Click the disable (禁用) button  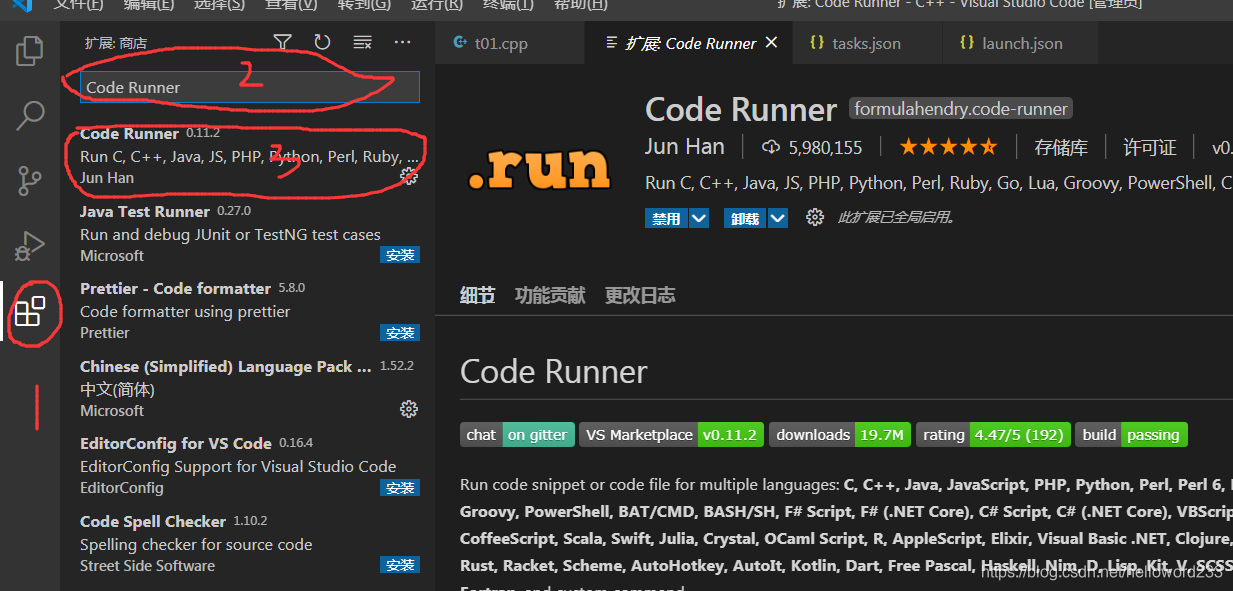666,218
